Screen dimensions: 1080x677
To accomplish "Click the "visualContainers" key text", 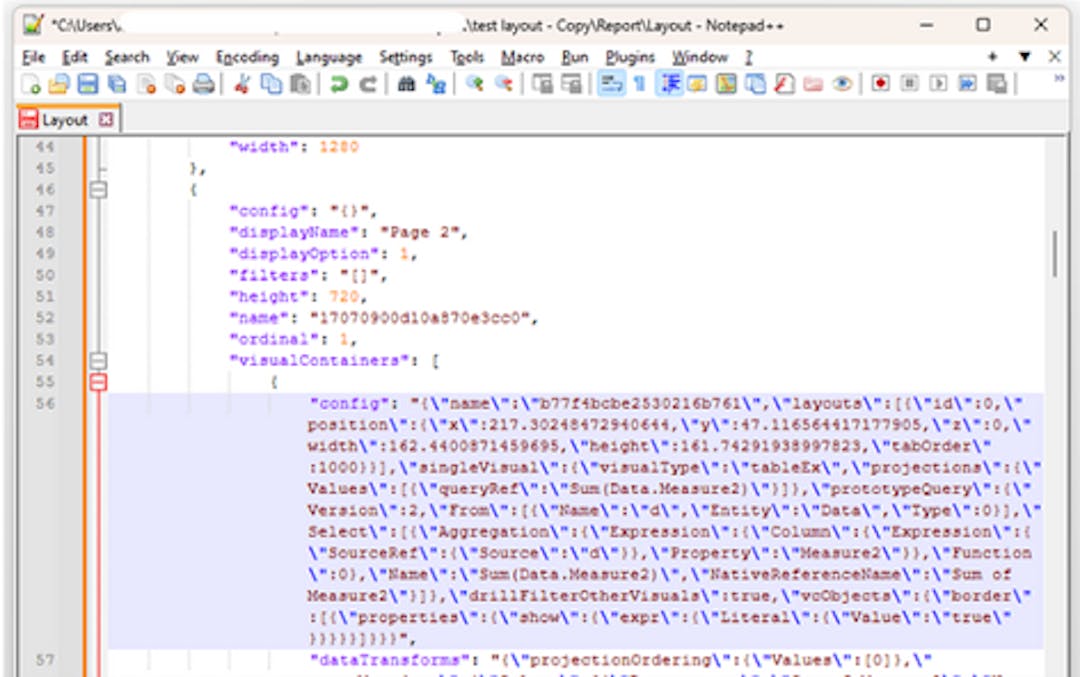I will tap(320, 360).
